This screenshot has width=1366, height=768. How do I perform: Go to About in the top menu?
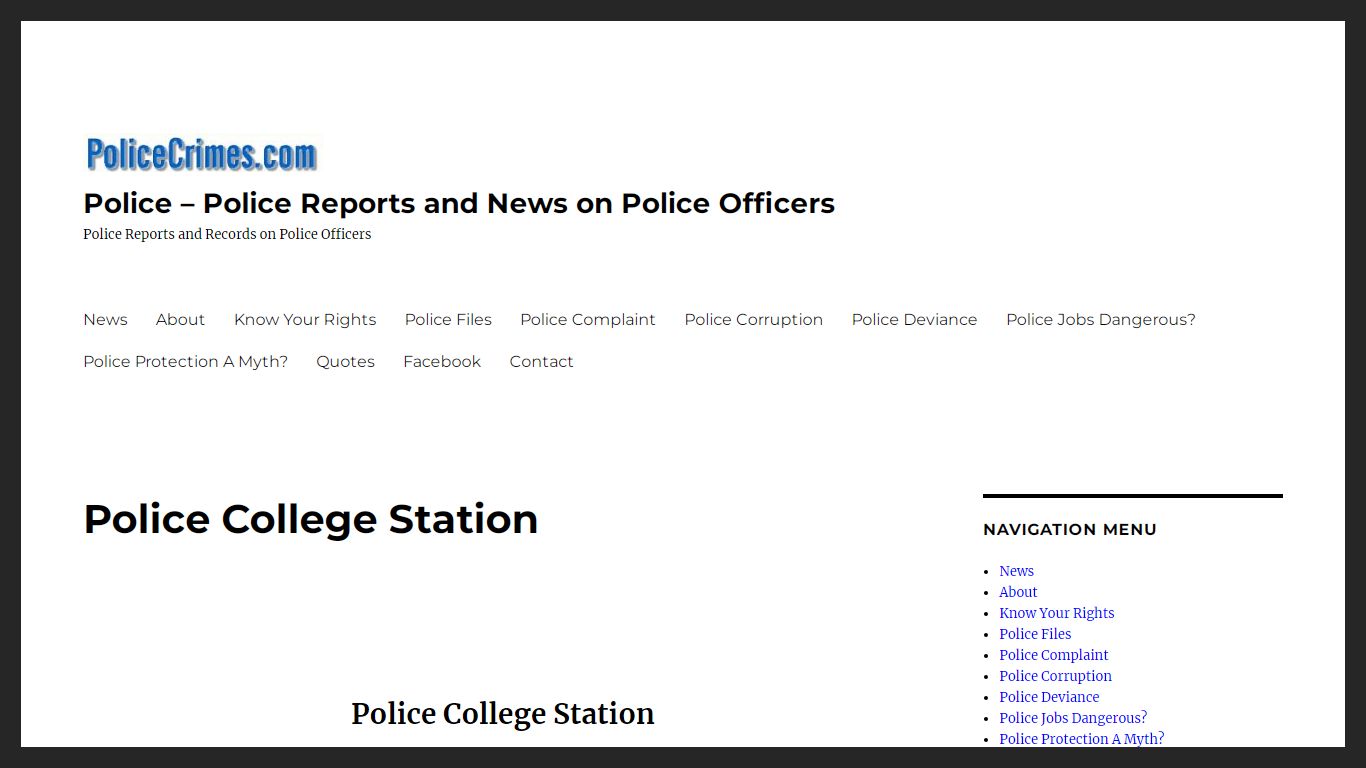click(x=180, y=320)
